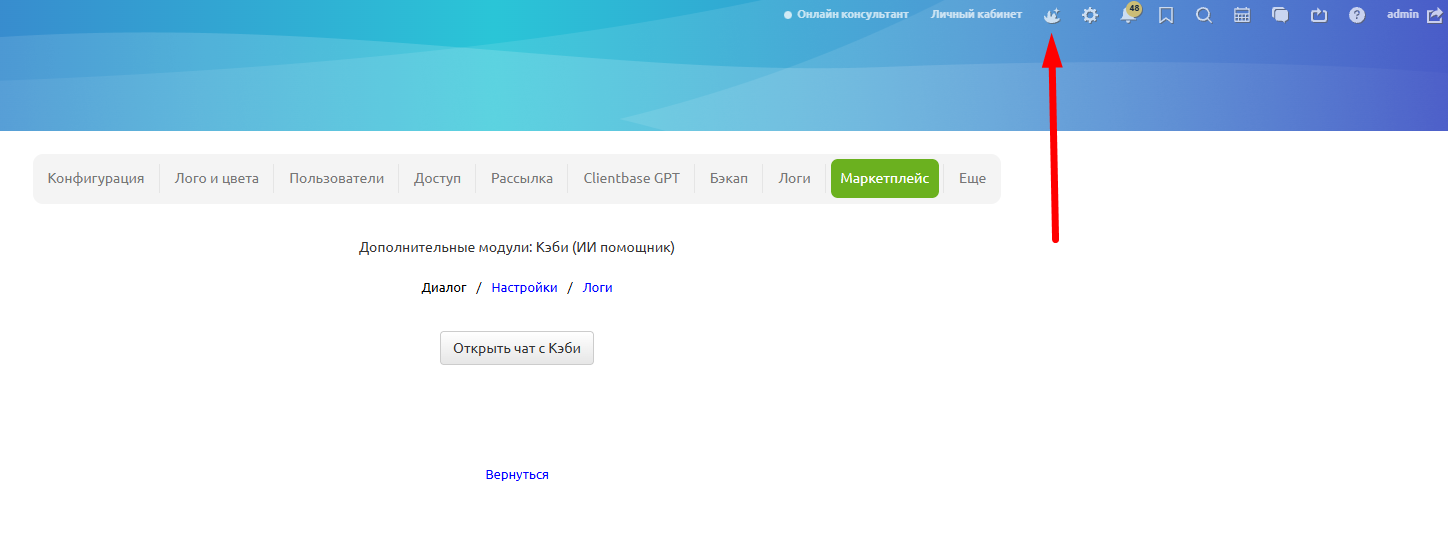The image size is (1448, 552).
Task: Click the share/export icon in header
Action: (1318, 15)
